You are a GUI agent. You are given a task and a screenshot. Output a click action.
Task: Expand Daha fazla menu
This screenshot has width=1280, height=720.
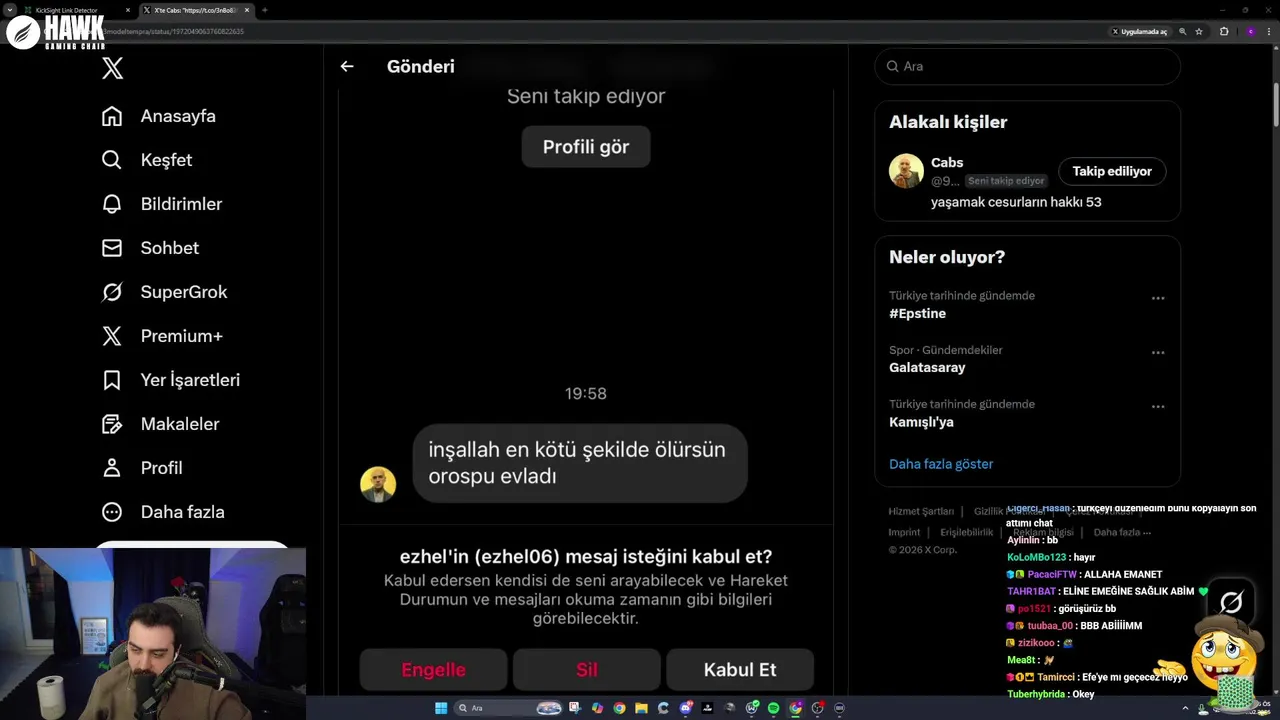[163, 512]
